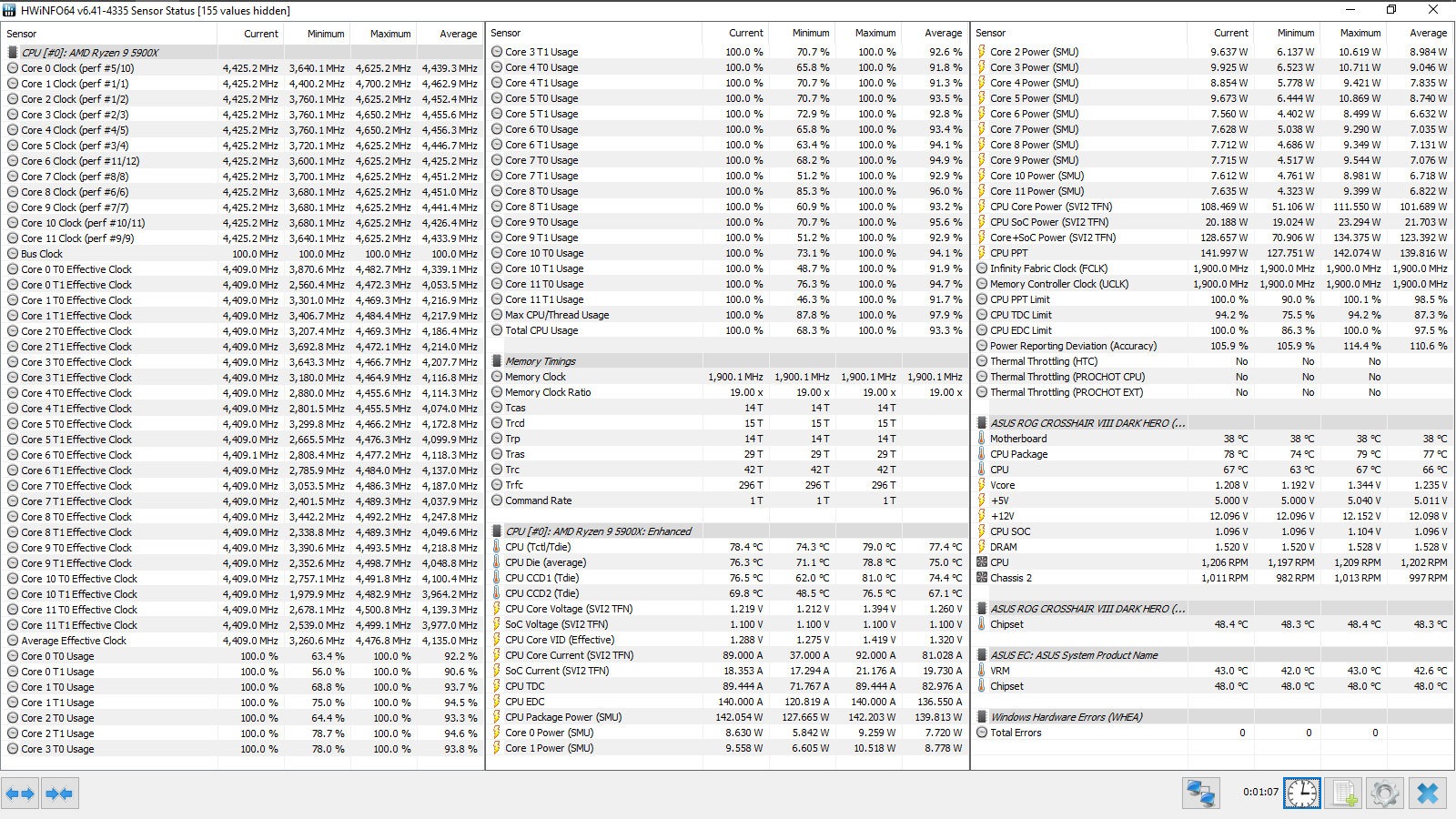
Task: Close sensor status with the blue X button
Action: click(1428, 794)
